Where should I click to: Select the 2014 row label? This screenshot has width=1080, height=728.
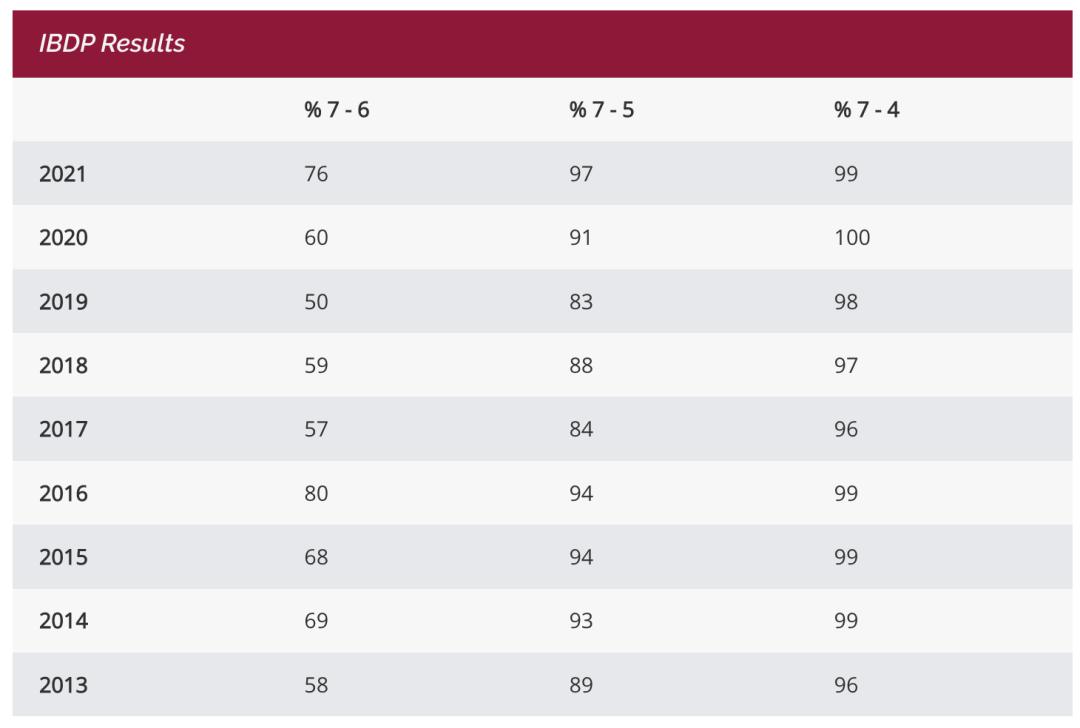[x=63, y=622]
